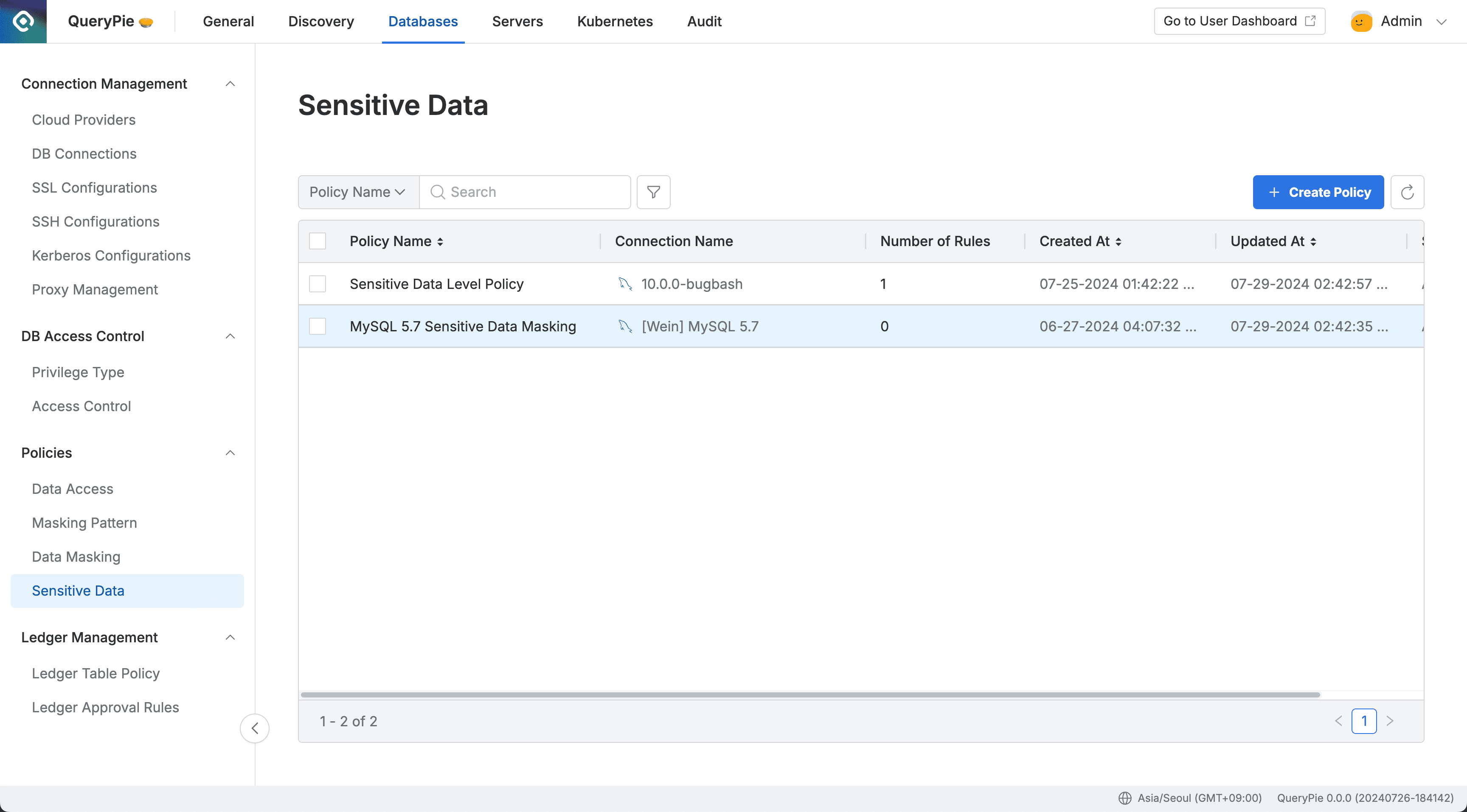Collapse the Connection Management section

point(230,83)
